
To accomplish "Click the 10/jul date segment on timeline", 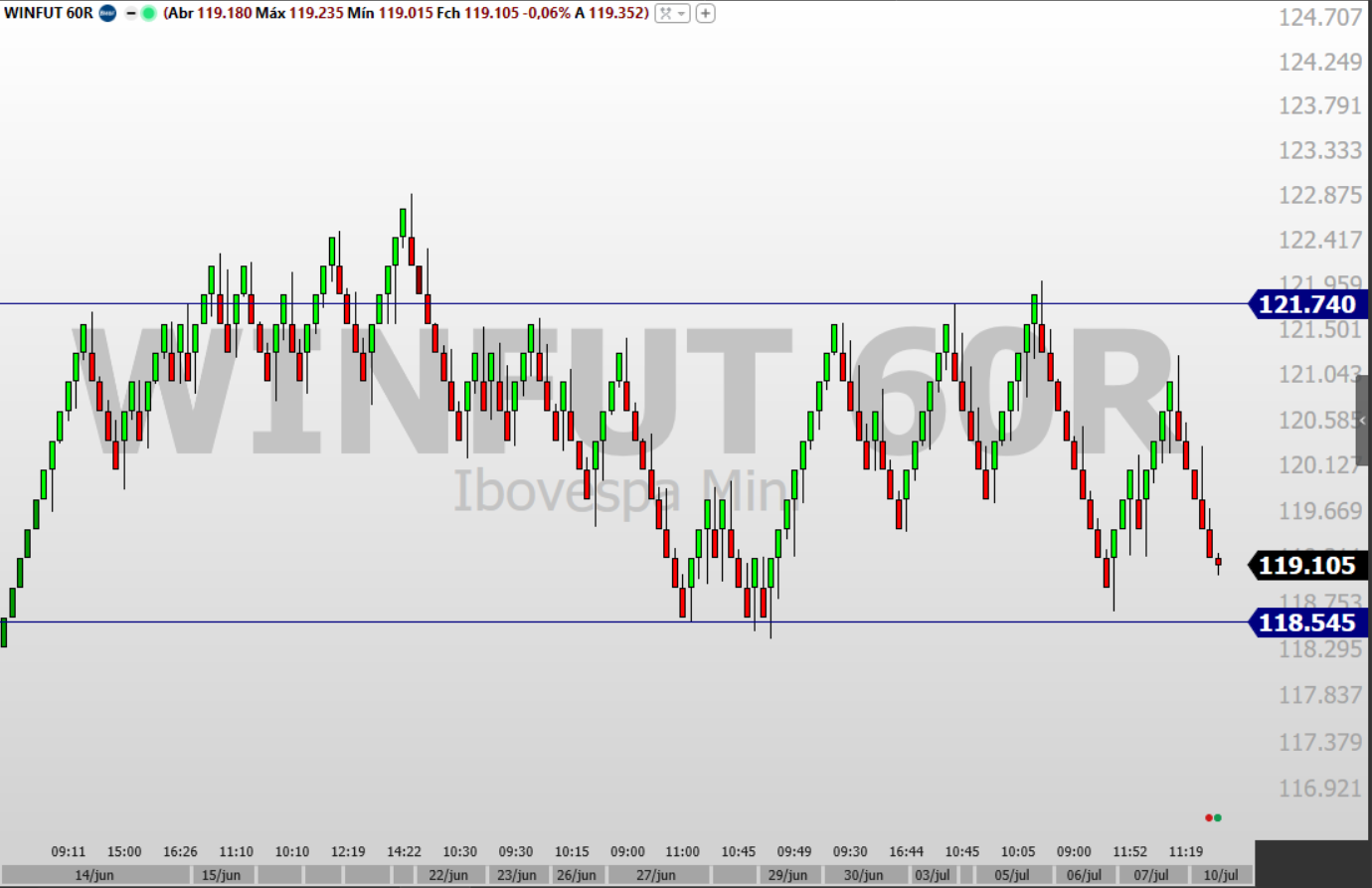I will click(1221, 875).
